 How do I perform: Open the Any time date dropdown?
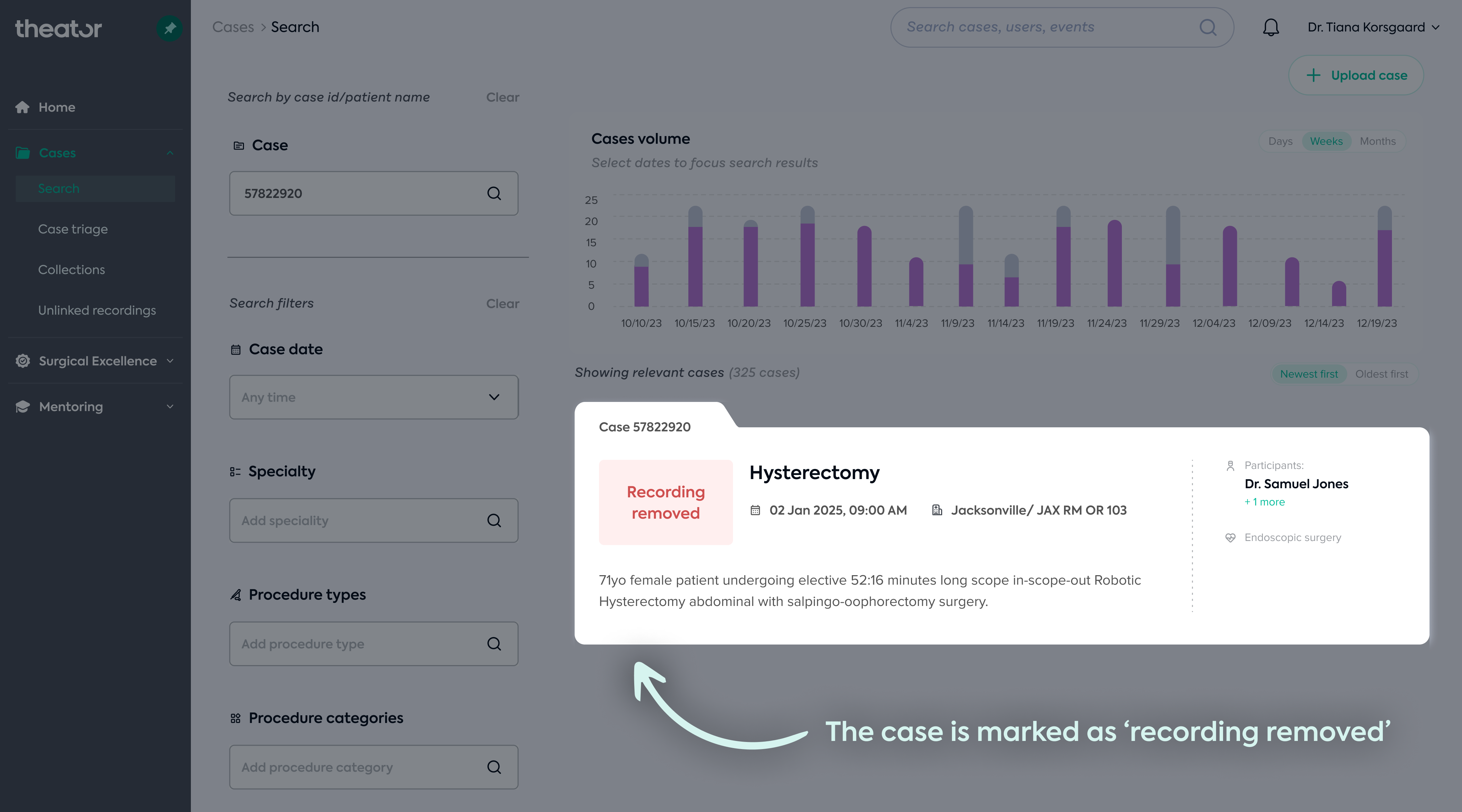(x=373, y=397)
